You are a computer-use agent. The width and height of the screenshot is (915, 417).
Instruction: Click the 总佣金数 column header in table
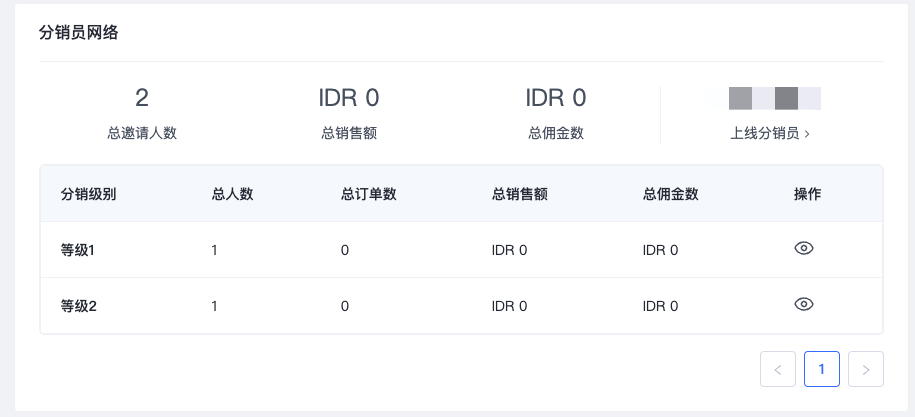[x=671, y=194]
